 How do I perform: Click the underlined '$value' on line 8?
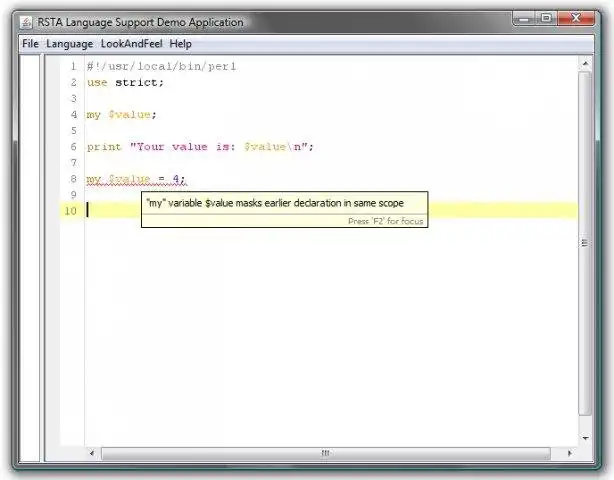click(x=130, y=179)
